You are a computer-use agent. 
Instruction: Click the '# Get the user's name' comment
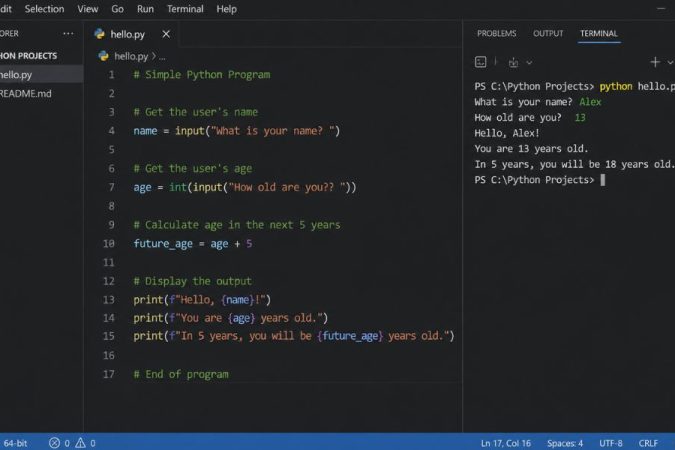pos(195,112)
